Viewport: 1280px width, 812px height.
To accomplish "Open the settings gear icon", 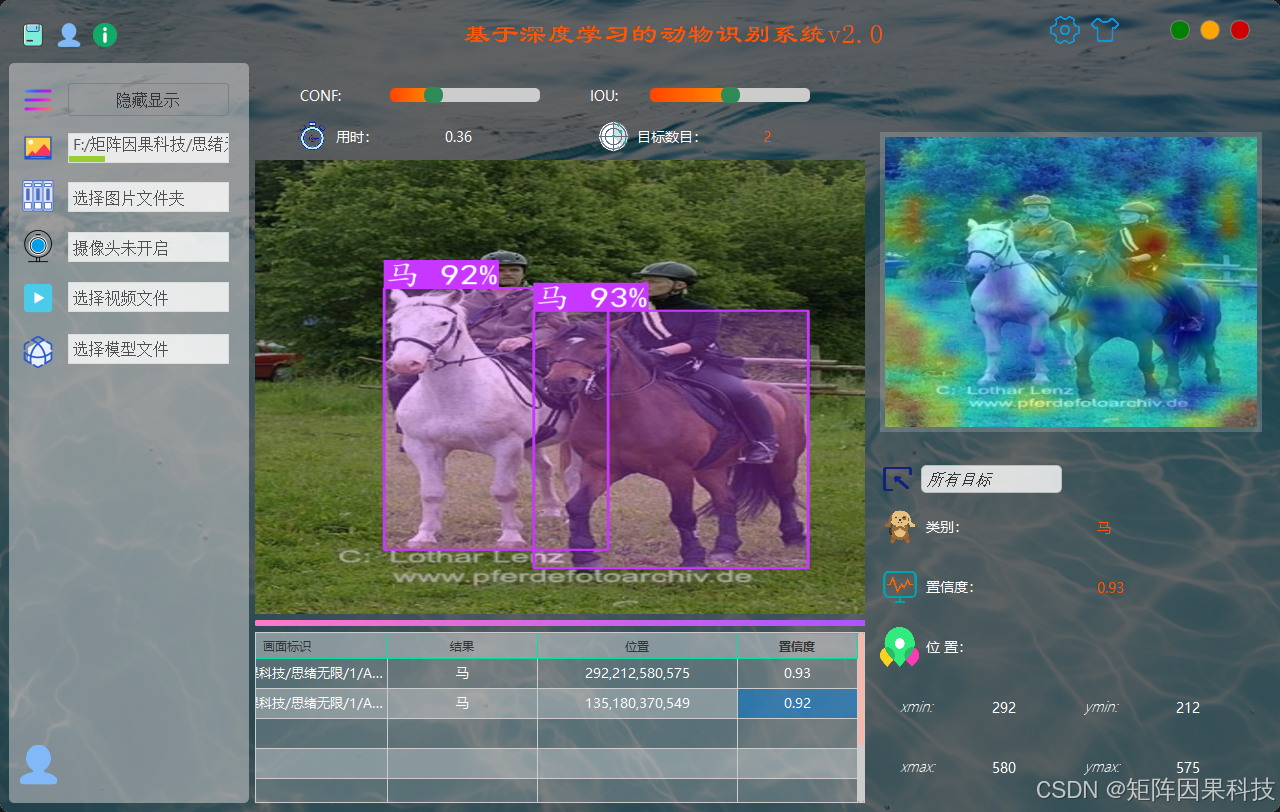I will (x=1065, y=30).
